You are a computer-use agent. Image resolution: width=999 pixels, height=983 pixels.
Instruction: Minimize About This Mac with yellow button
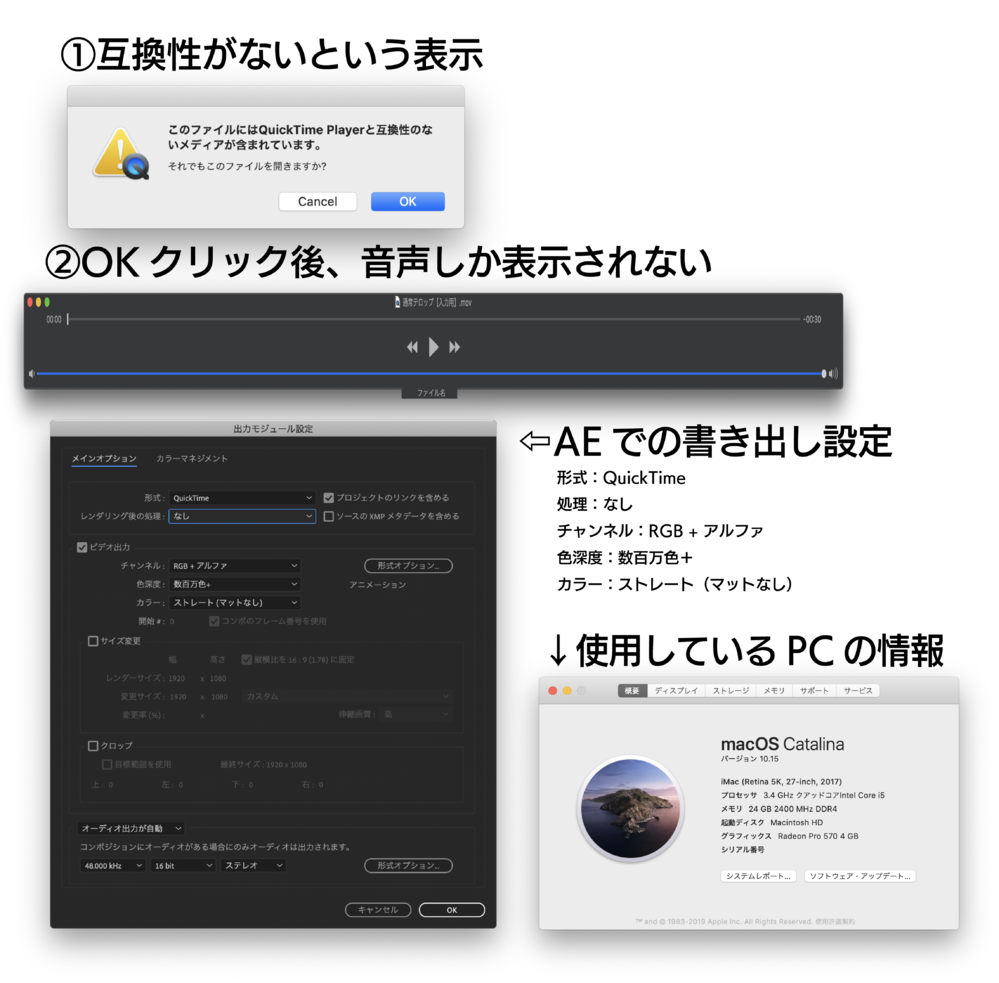pyautogui.click(x=567, y=691)
